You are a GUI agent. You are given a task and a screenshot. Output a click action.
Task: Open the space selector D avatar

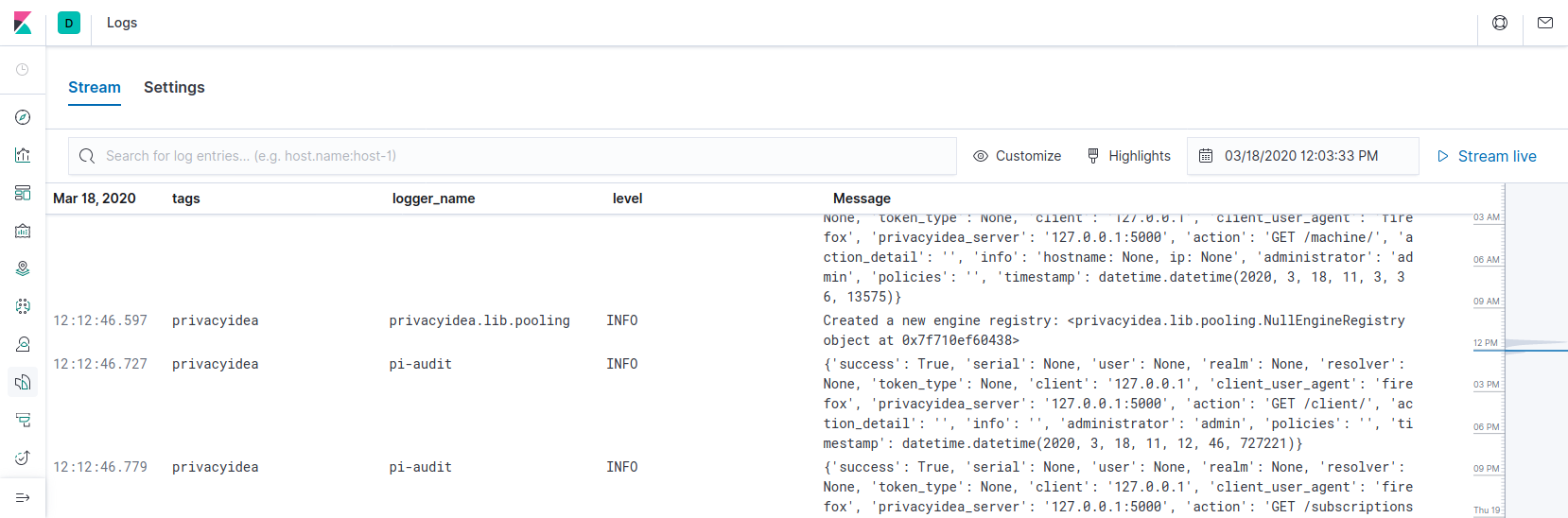click(69, 23)
